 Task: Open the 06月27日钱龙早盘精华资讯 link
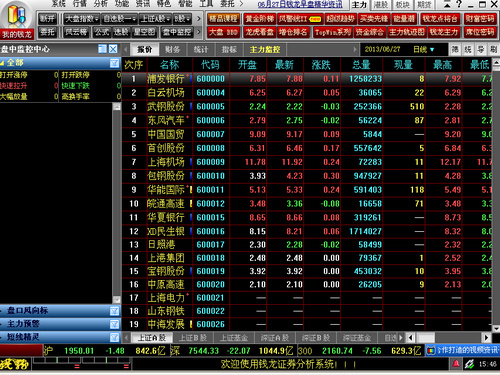tap(300, 4)
